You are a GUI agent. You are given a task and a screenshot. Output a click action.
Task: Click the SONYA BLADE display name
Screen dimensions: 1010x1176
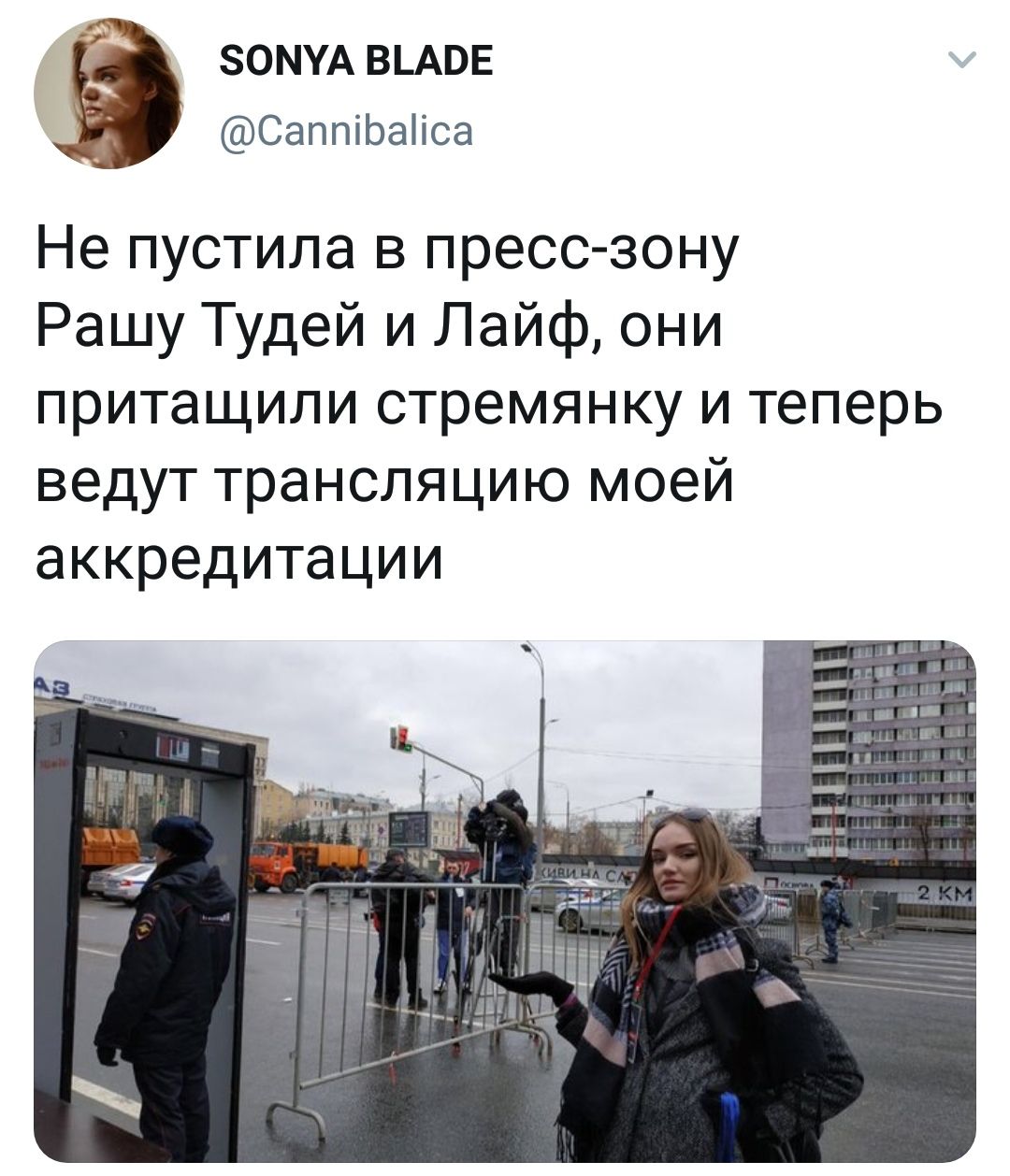pos(355,63)
